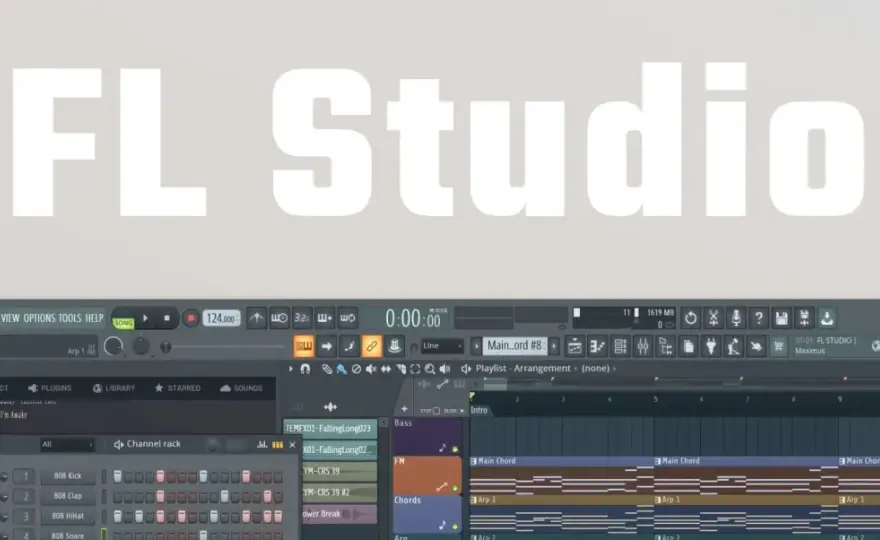The height and width of the screenshot is (540, 880).
Task: Open the All channel filter dropdown
Action: tap(67, 445)
